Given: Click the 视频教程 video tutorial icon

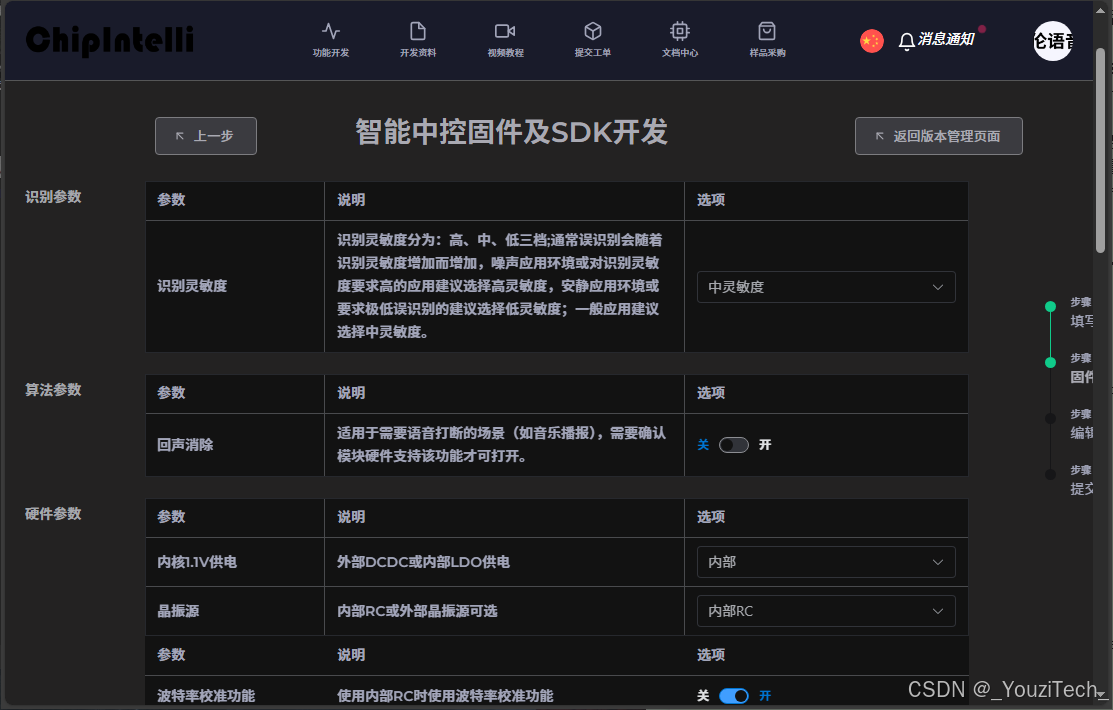Looking at the screenshot, I should [x=505, y=40].
